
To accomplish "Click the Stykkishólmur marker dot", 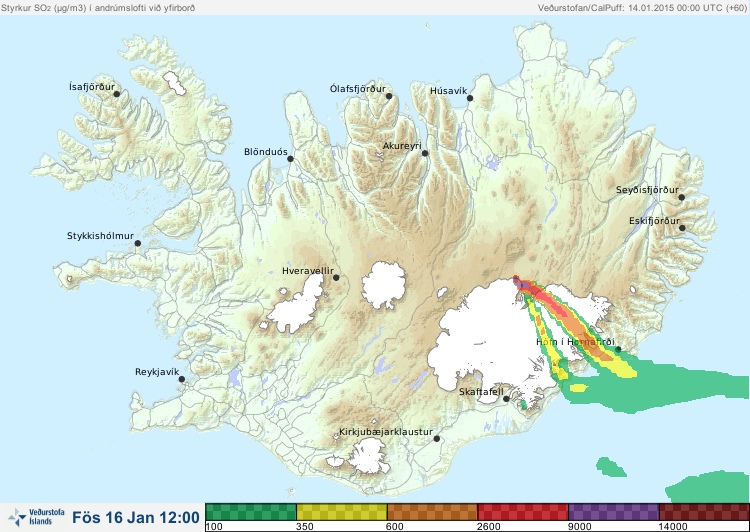I will tap(138, 244).
